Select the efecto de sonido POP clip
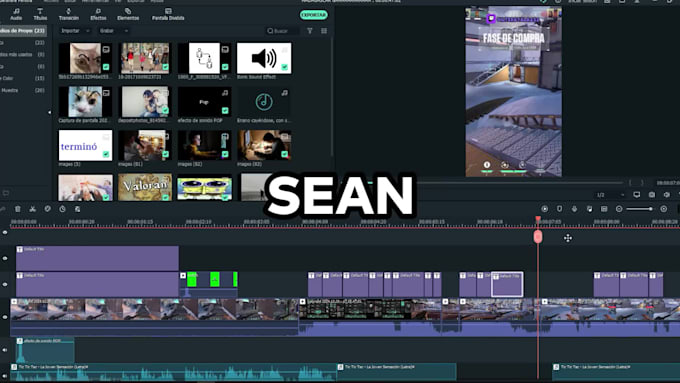 (x=204, y=102)
